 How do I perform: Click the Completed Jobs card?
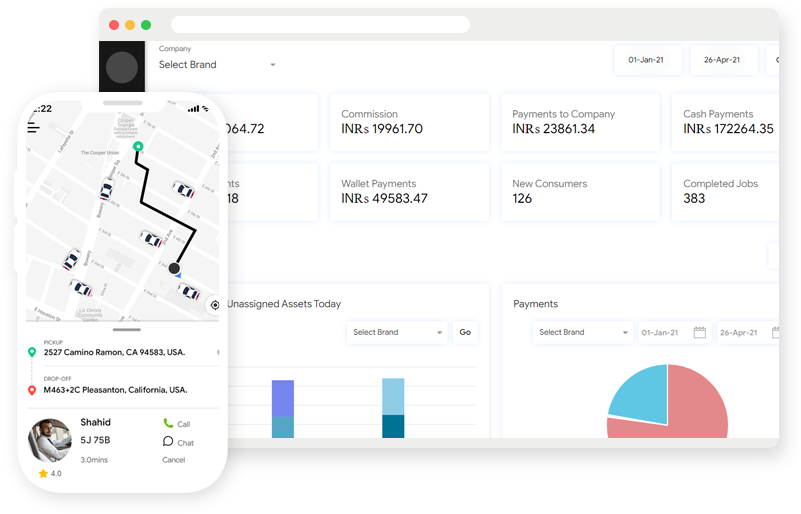coord(725,192)
